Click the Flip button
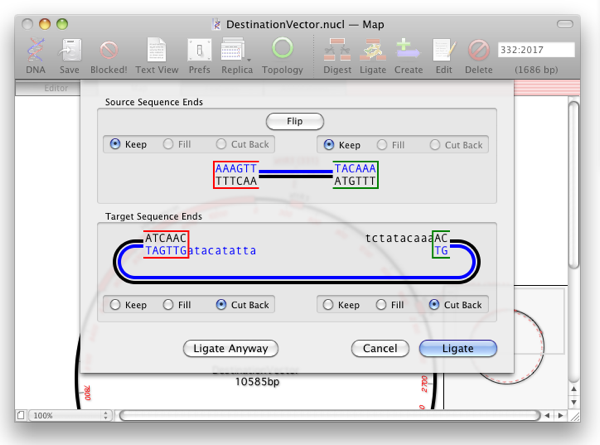Screen dimensions: 600x445 pos(295,121)
